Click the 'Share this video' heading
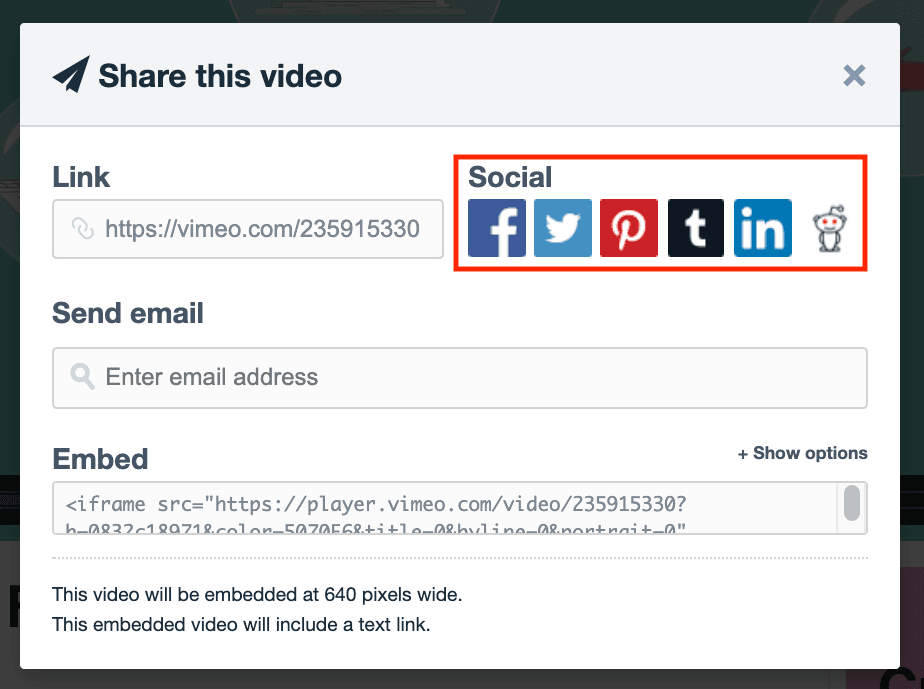Image resolution: width=924 pixels, height=689 pixels. point(220,76)
